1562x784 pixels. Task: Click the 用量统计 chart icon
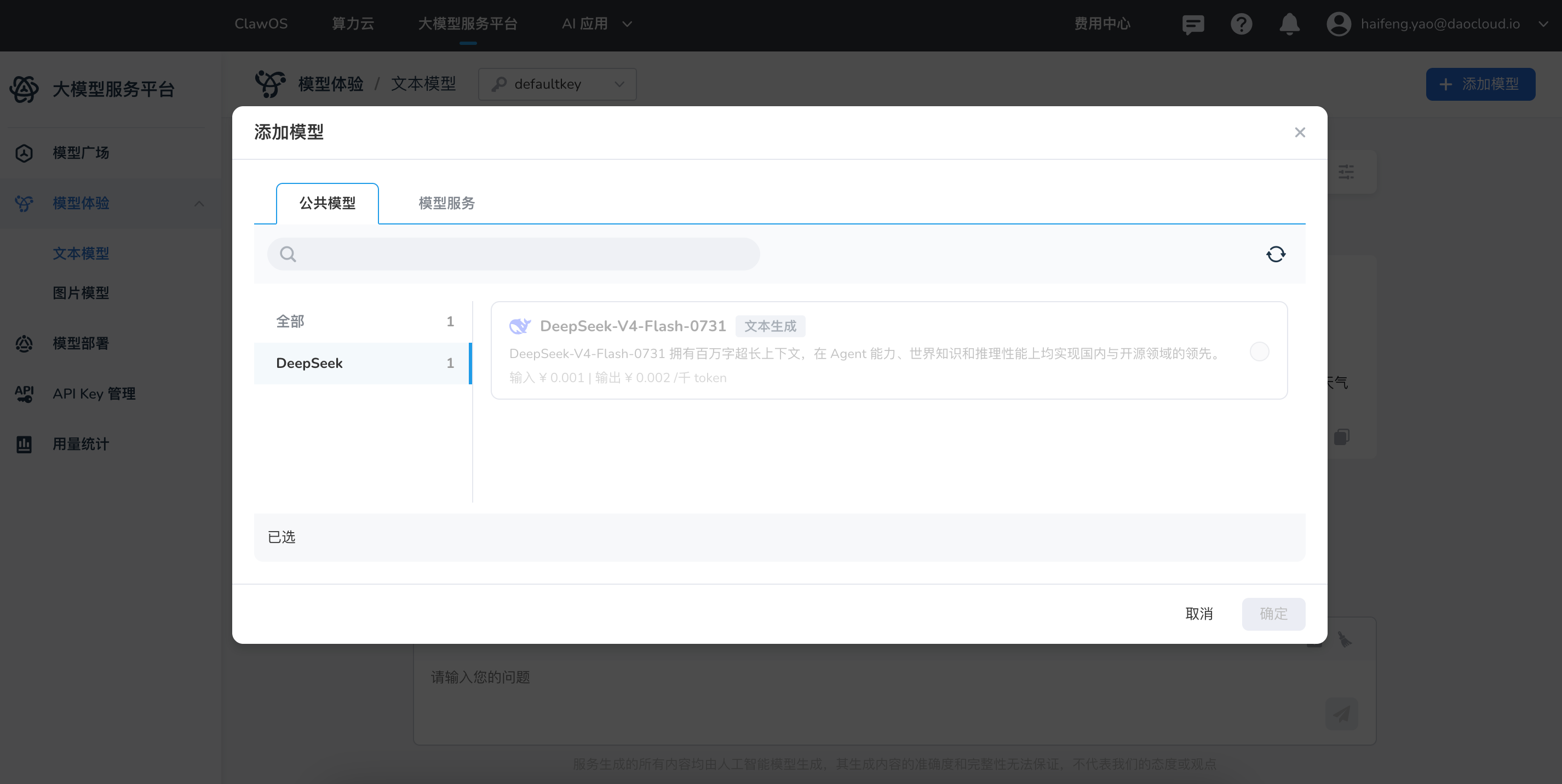24,444
